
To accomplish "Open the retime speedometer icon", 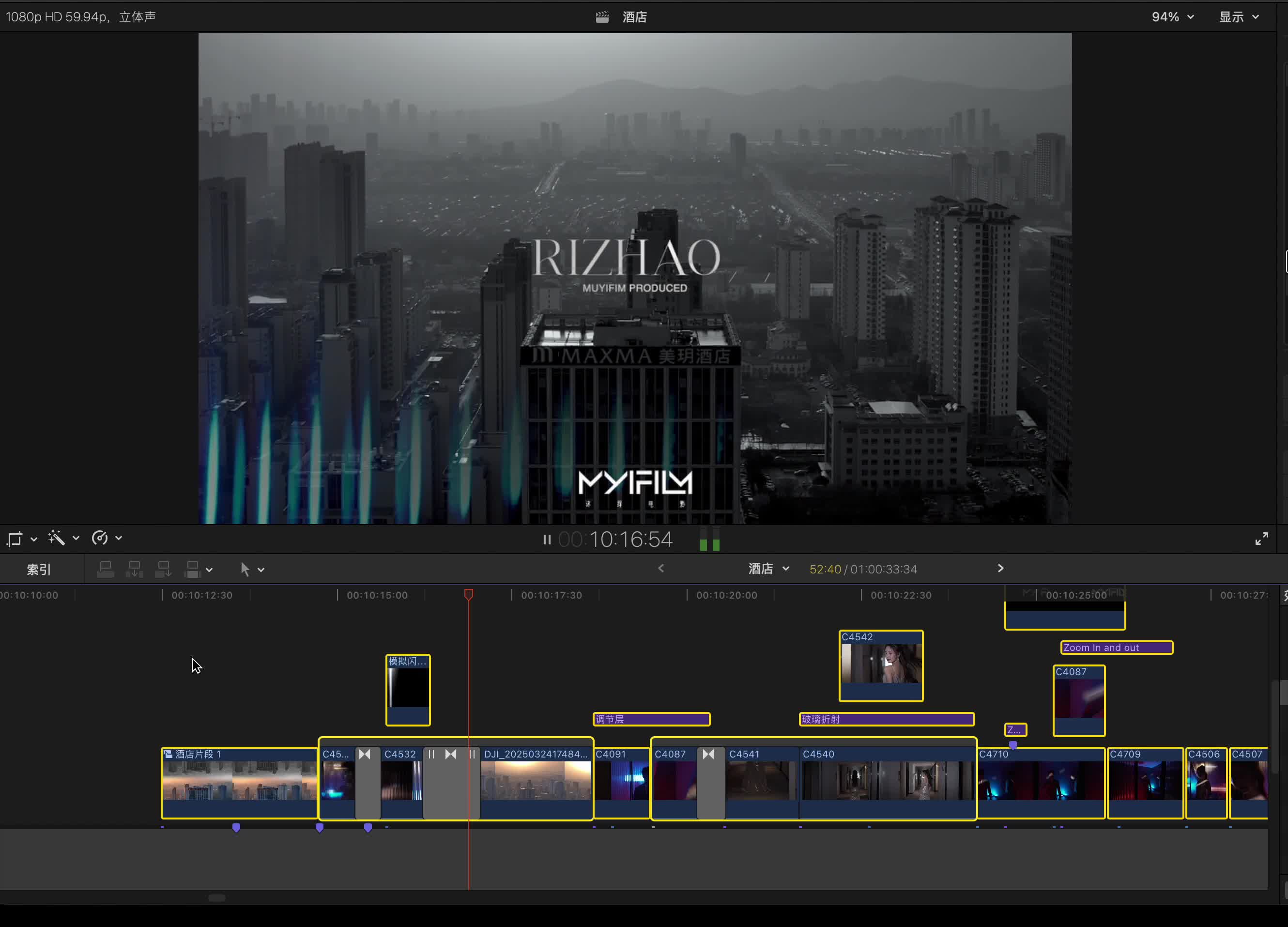I will pyautogui.click(x=100, y=537).
